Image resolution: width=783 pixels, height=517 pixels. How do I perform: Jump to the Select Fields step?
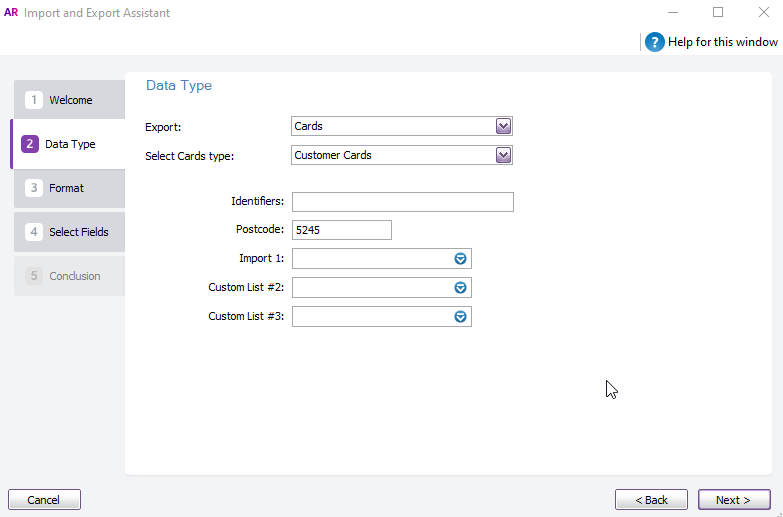click(78, 232)
